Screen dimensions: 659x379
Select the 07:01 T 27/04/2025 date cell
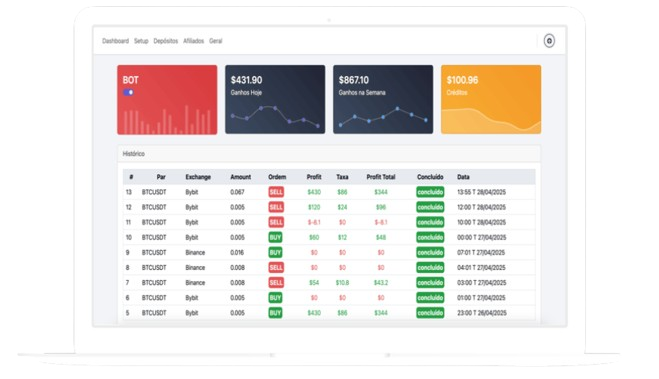point(481,253)
